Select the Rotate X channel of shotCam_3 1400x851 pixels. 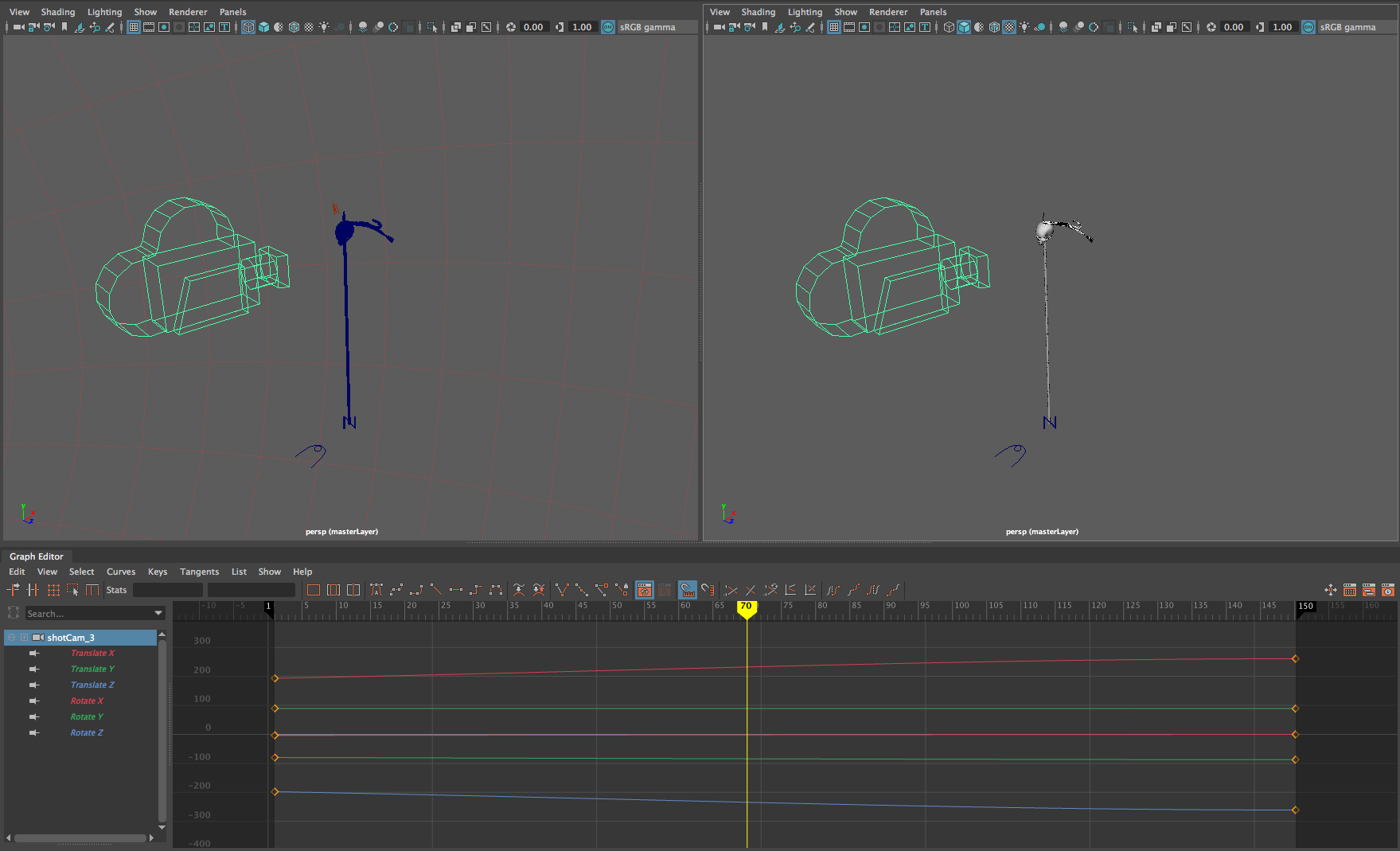[x=87, y=701]
